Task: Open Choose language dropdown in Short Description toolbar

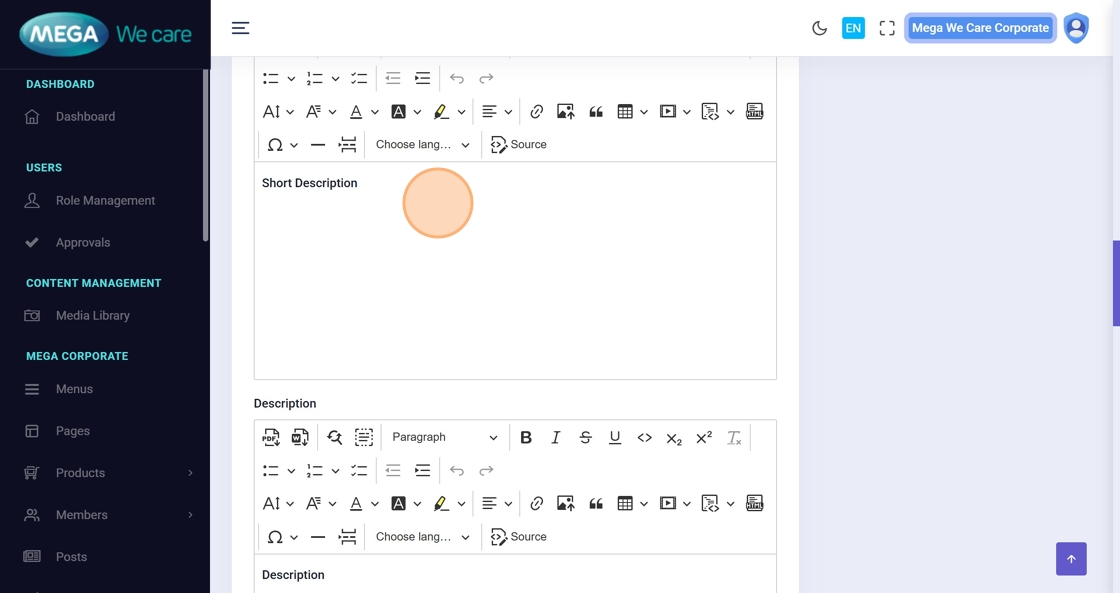Action: [x=422, y=145]
